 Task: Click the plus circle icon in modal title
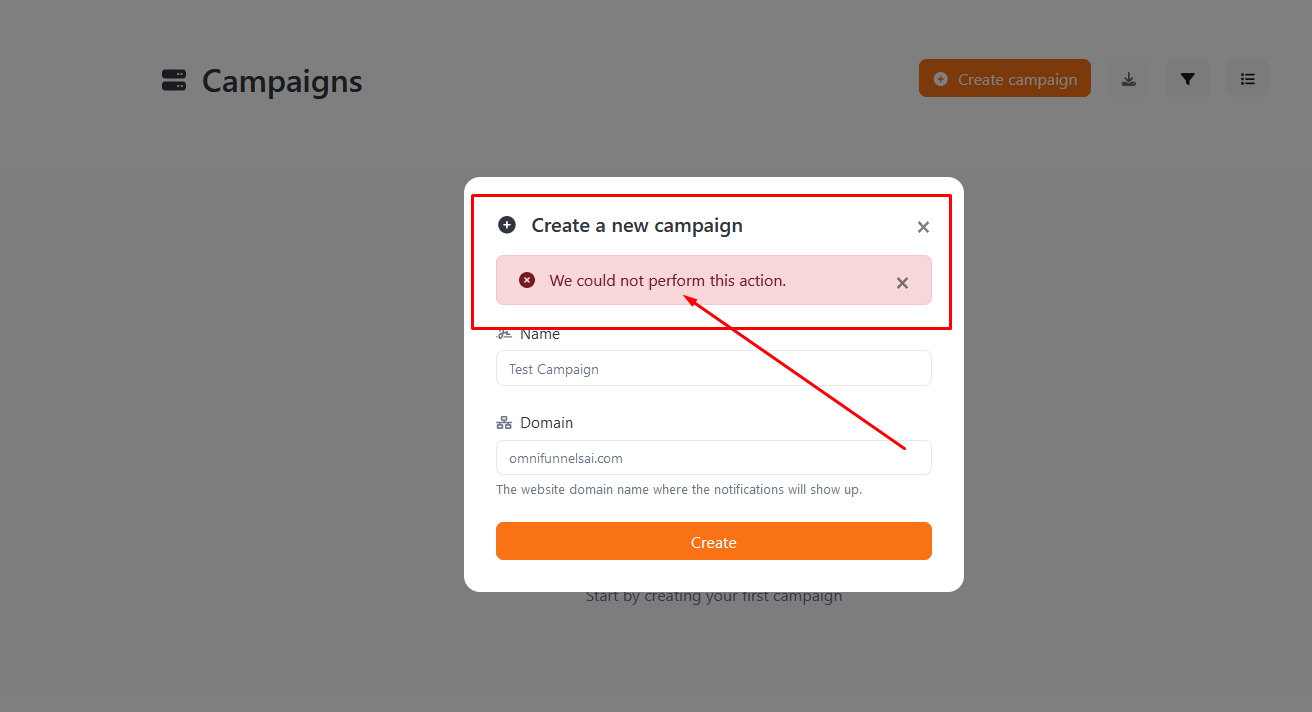tap(507, 225)
